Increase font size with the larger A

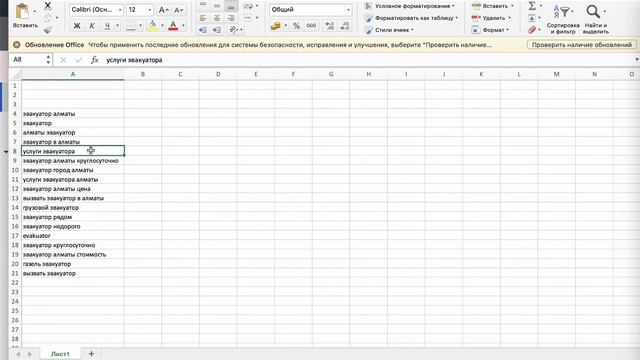point(163,10)
